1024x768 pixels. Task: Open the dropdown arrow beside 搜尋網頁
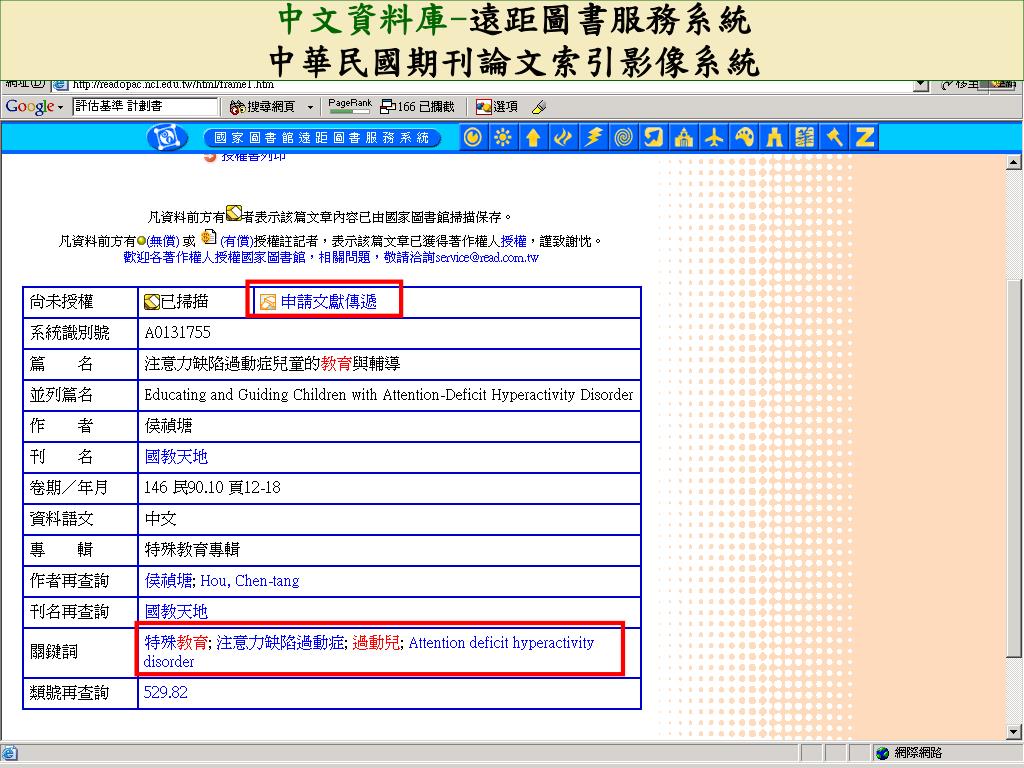(310, 106)
